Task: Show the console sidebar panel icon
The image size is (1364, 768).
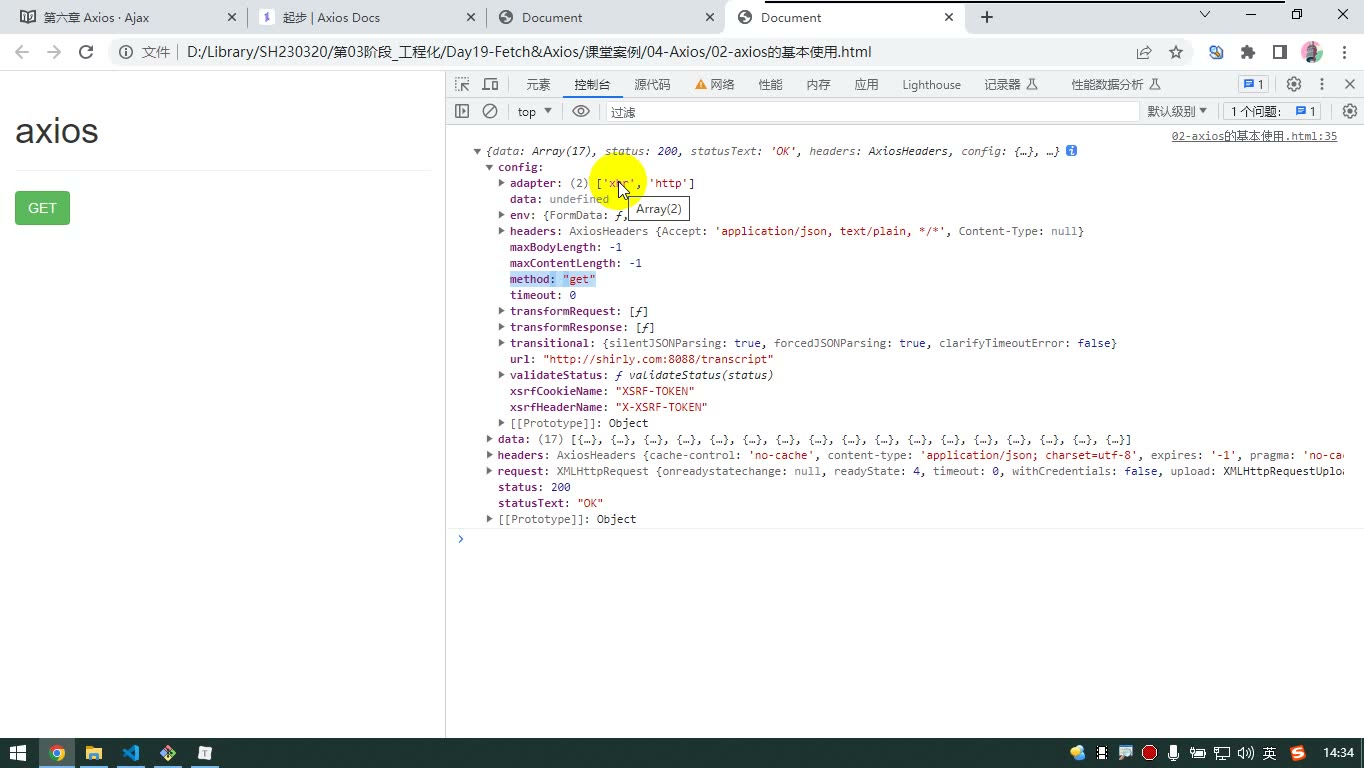Action: pyautogui.click(x=462, y=111)
